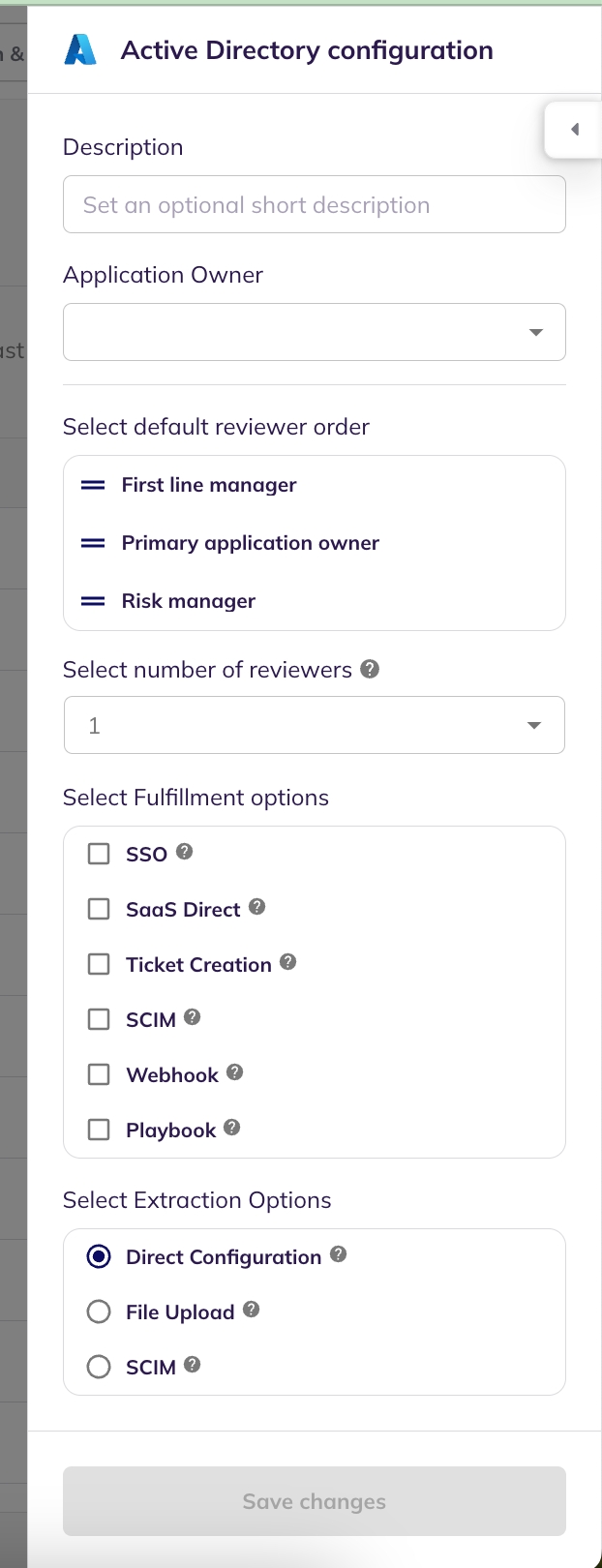
Task: Tick the Webhook checkbox
Action: 99,1074
